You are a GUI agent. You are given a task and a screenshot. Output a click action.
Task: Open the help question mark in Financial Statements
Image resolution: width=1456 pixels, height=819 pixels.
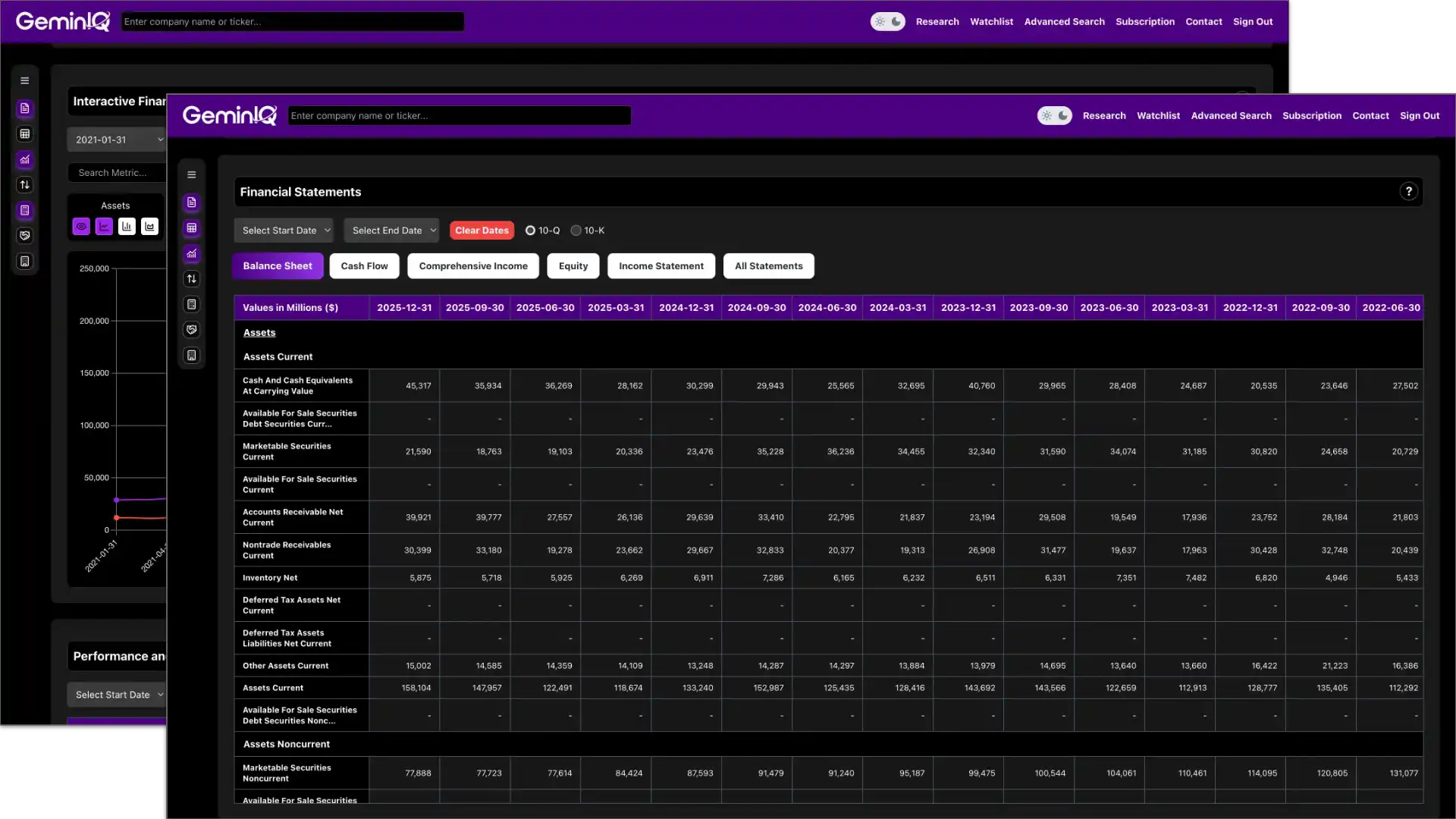1409,191
